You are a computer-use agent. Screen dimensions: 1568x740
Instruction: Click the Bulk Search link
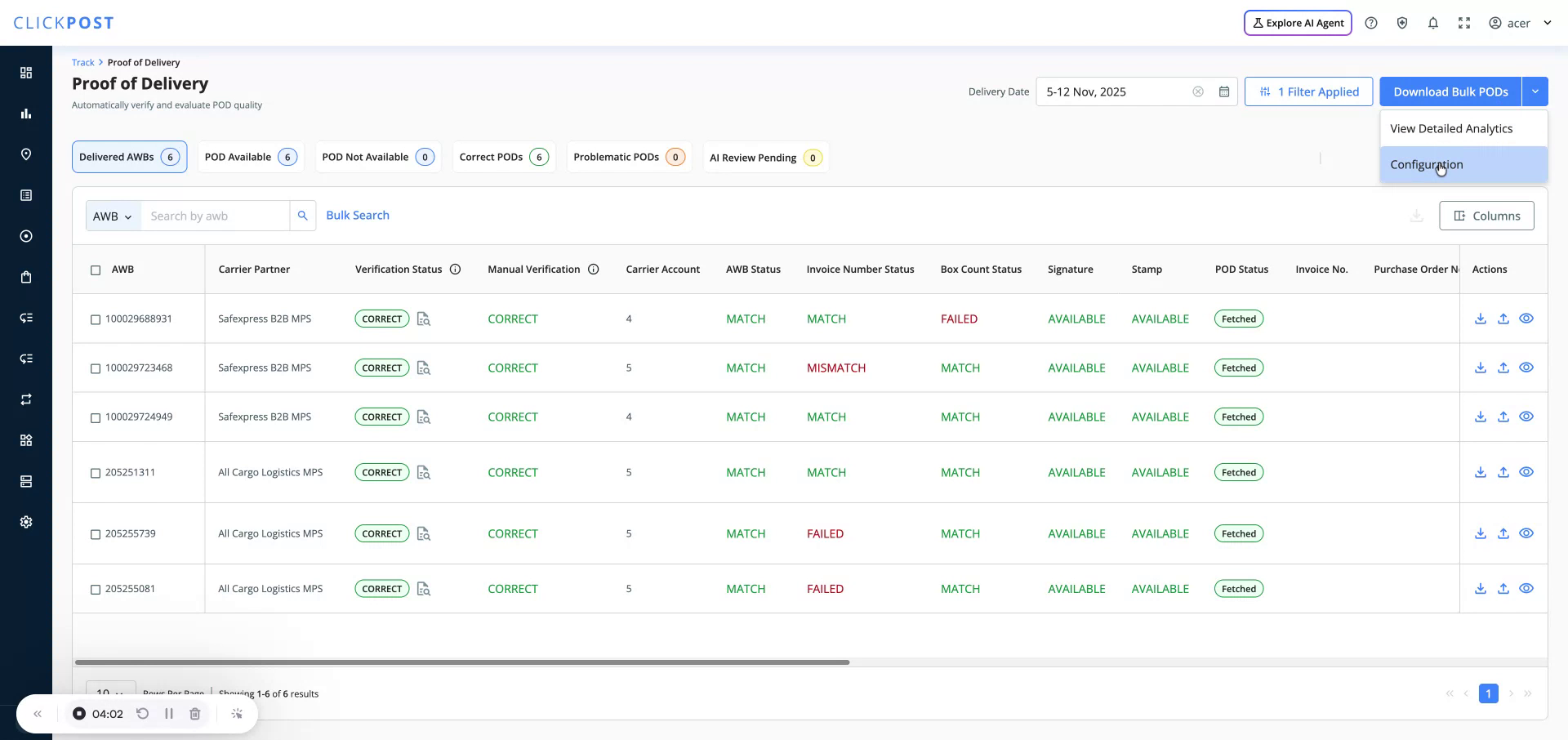pyautogui.click(x=358, y=216)
